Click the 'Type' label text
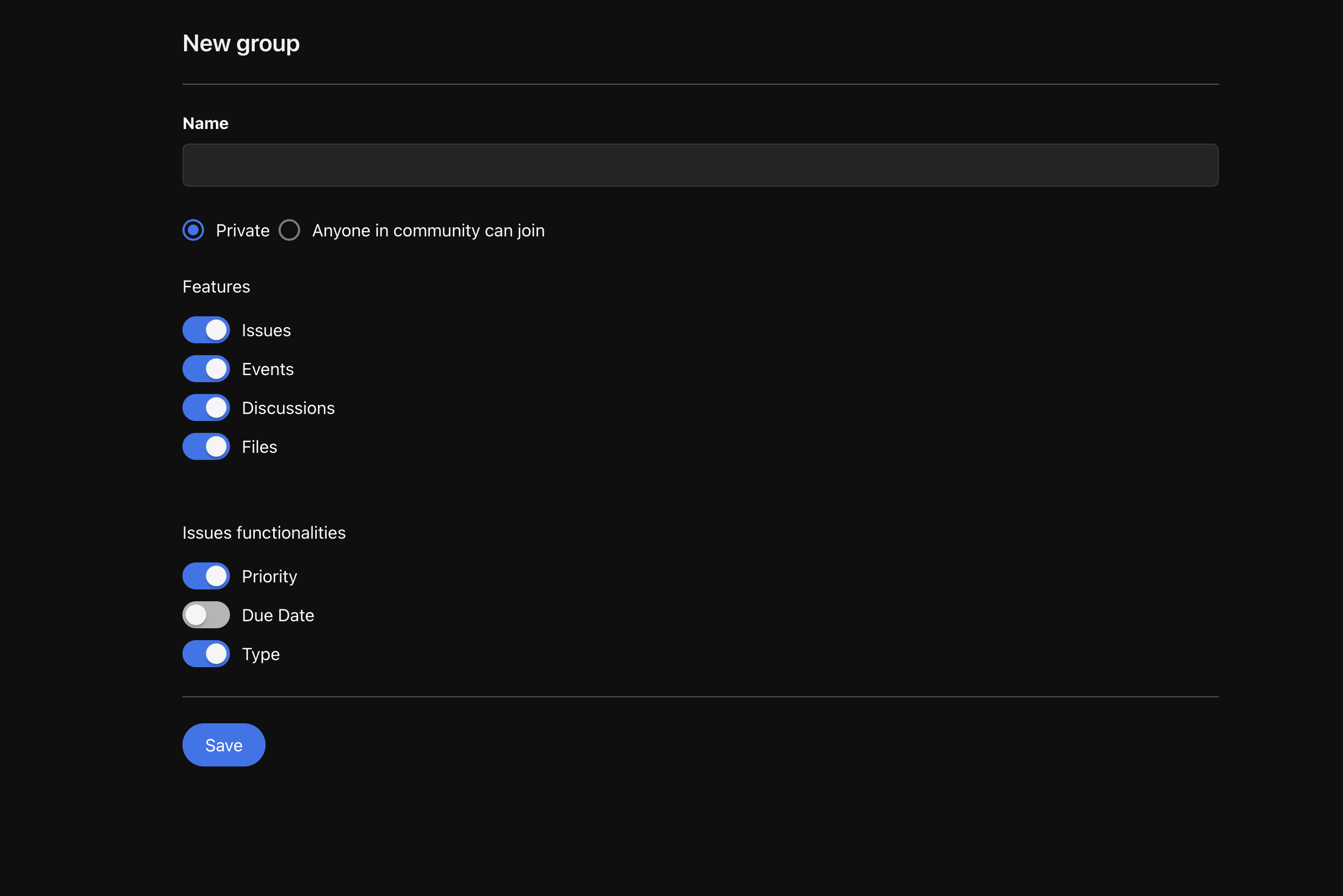1343x896 pixels. pyautogui.click(x=261, y=654)
